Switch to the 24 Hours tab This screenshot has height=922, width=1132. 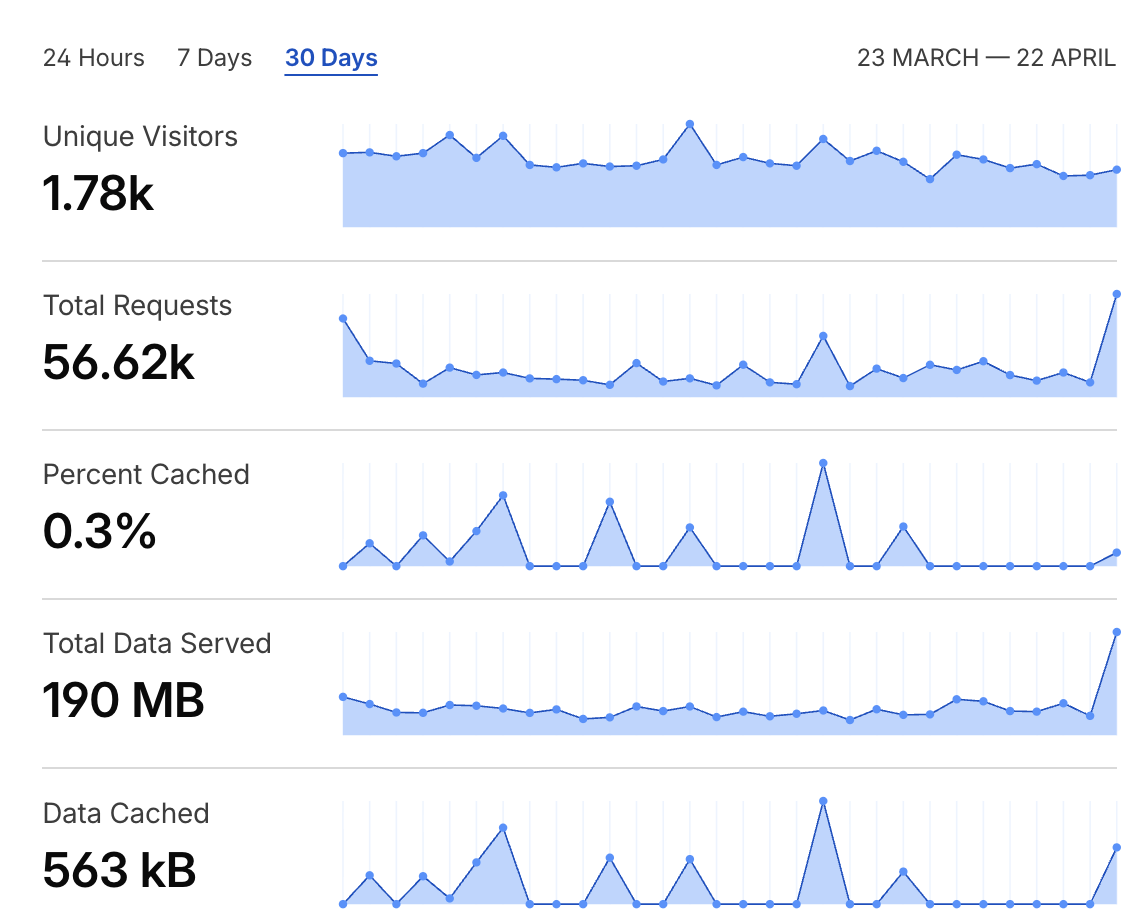94,58
